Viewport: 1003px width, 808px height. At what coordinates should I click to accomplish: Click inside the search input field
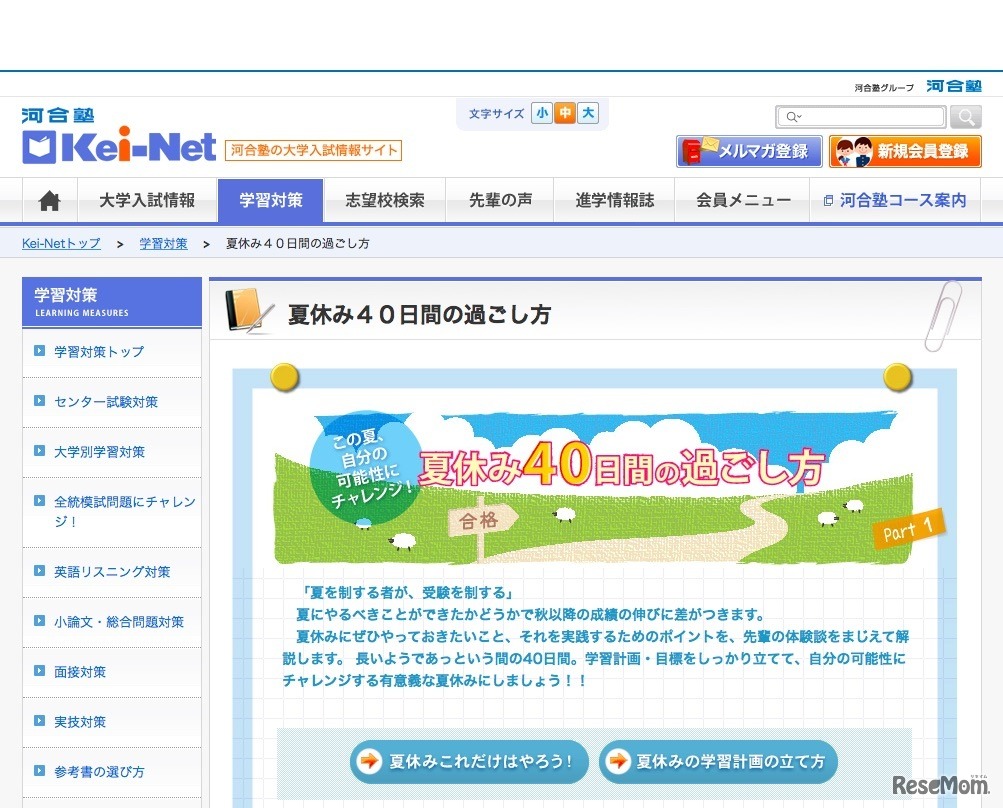click(865, 117)
